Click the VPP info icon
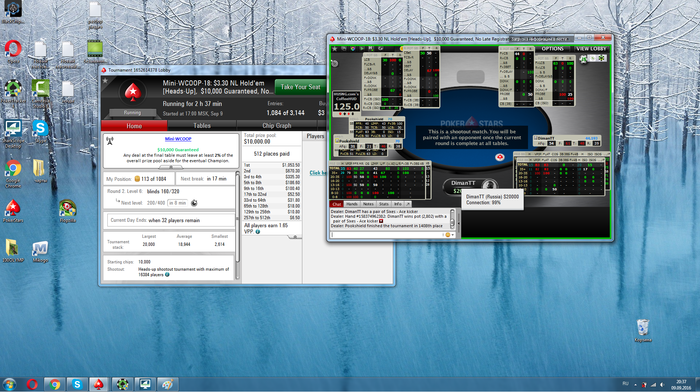Viewport: 700px width, 392px height. tap(258, 232)
